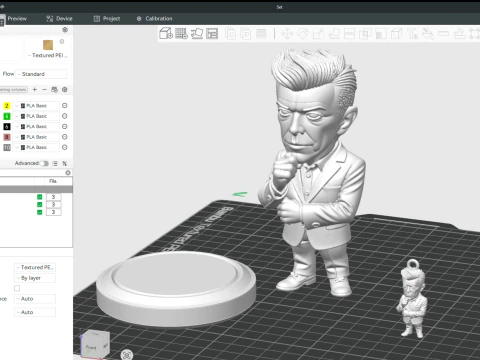This screenshot has height=360, width=480.
Task: Open the Mesh boolean tool
Action: click(x=365, y=34)
